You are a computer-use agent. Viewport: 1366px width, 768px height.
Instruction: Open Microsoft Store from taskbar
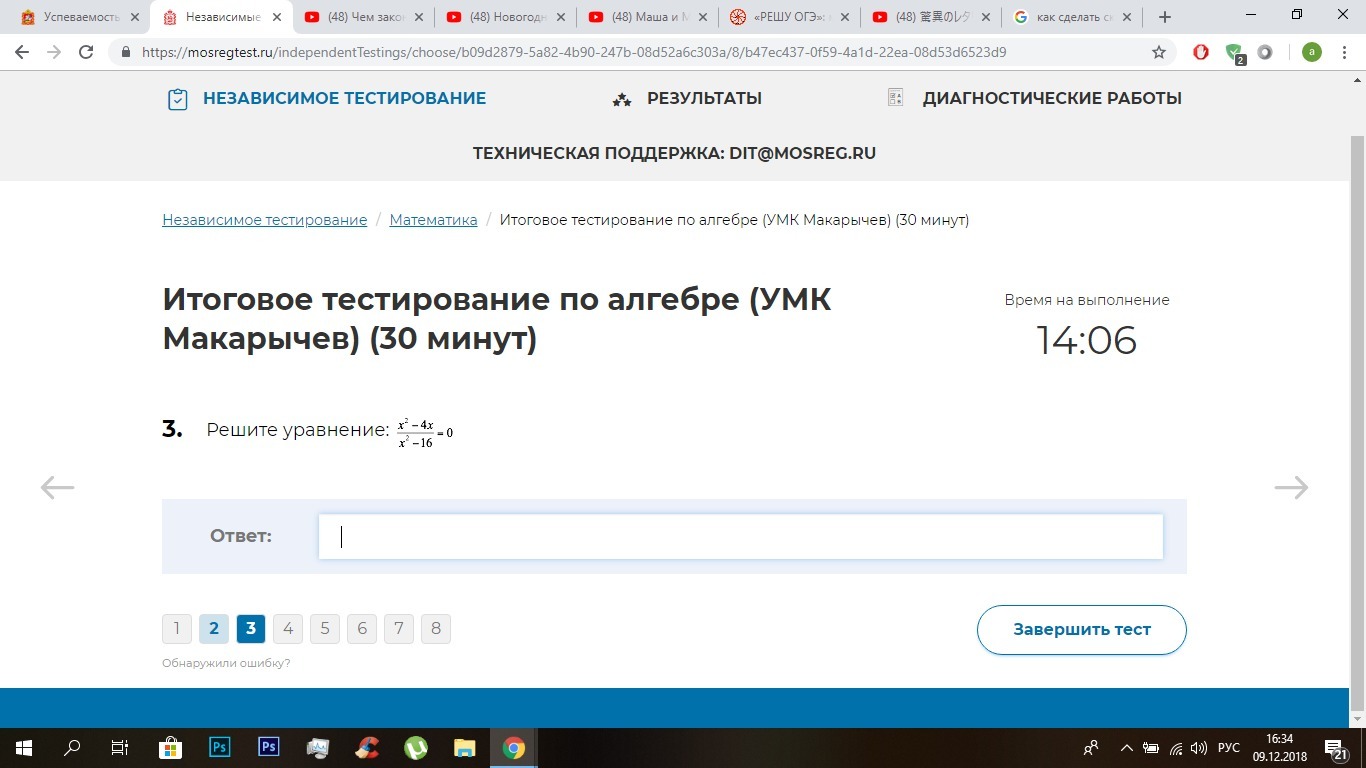click(x=170, y=748)
